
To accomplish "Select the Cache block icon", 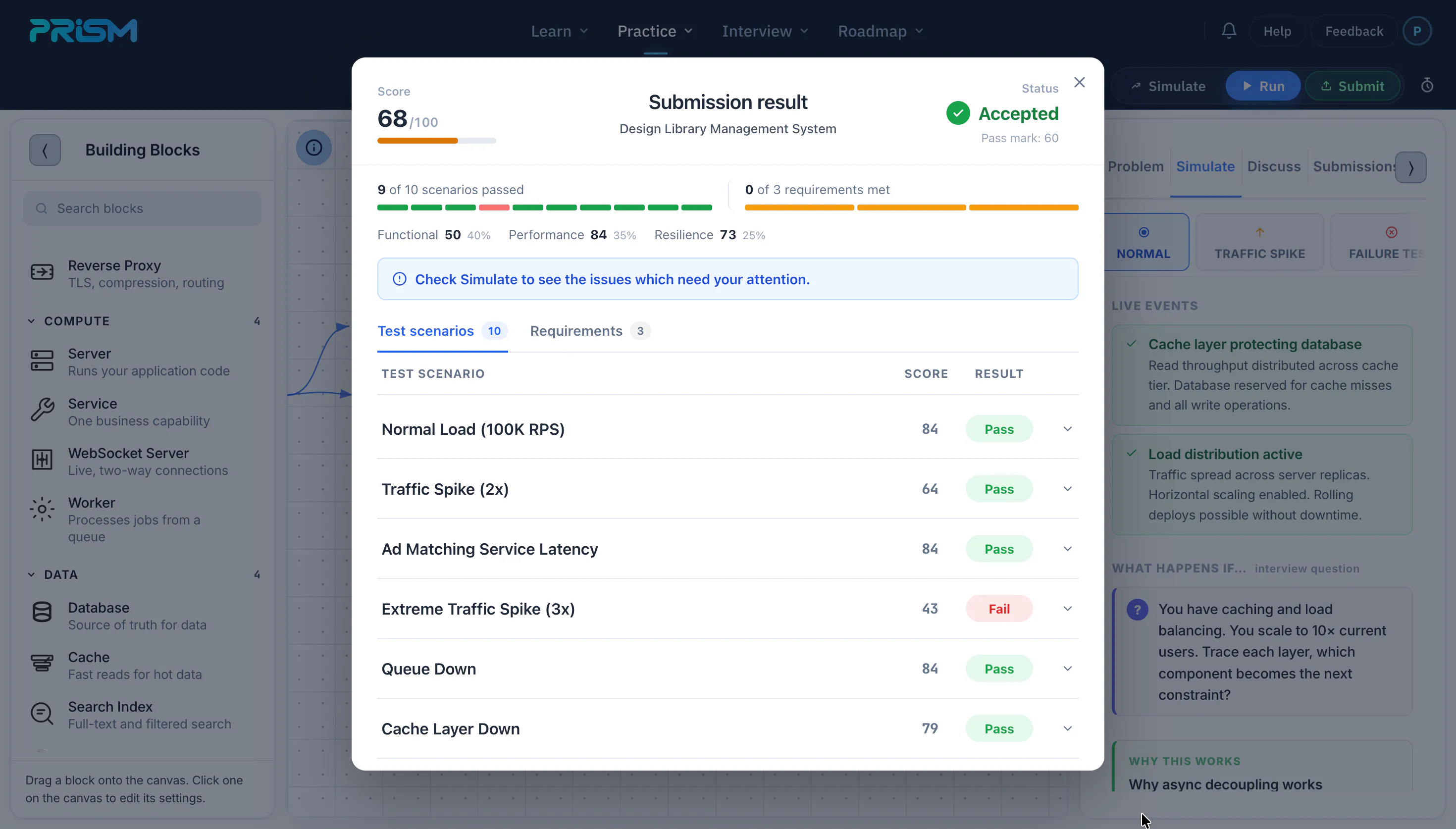I will coord(42,663).
